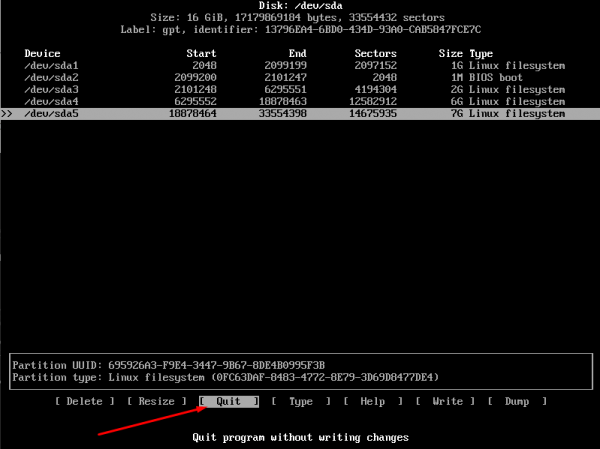Click start sector 2101248
The width and height of the screenshot is (600, 449).
[195, 90]
